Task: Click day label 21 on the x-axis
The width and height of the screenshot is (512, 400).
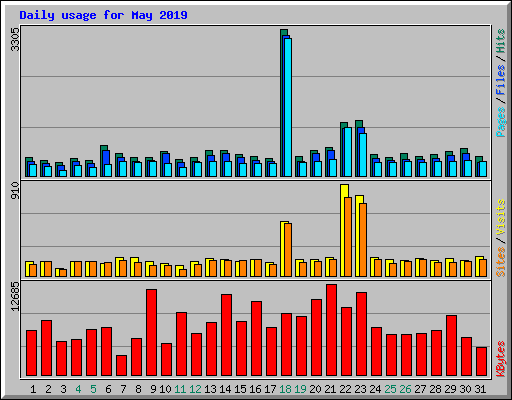Action: [x=330, y=389]
